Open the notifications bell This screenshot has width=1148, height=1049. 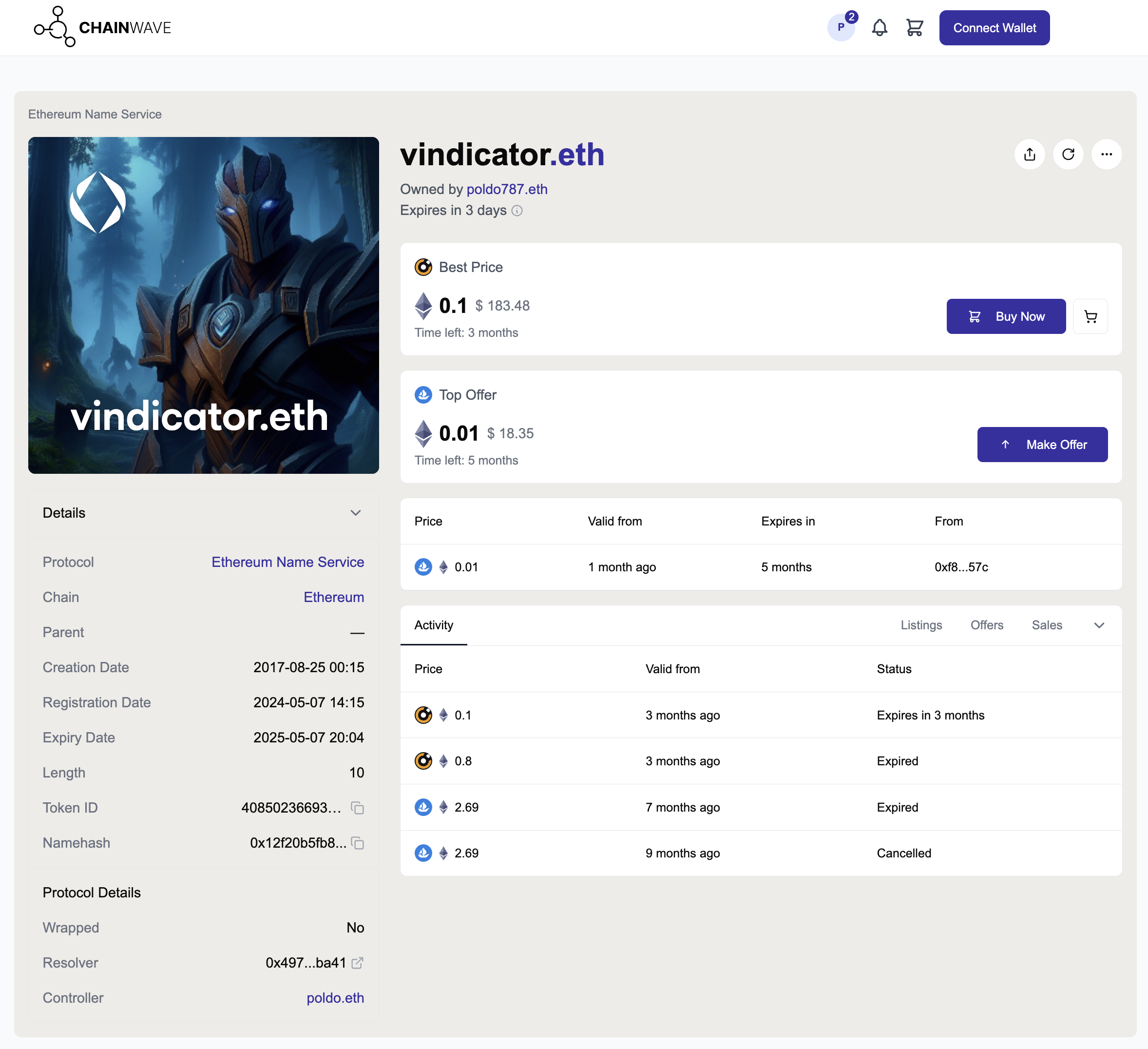pos(879,27)
